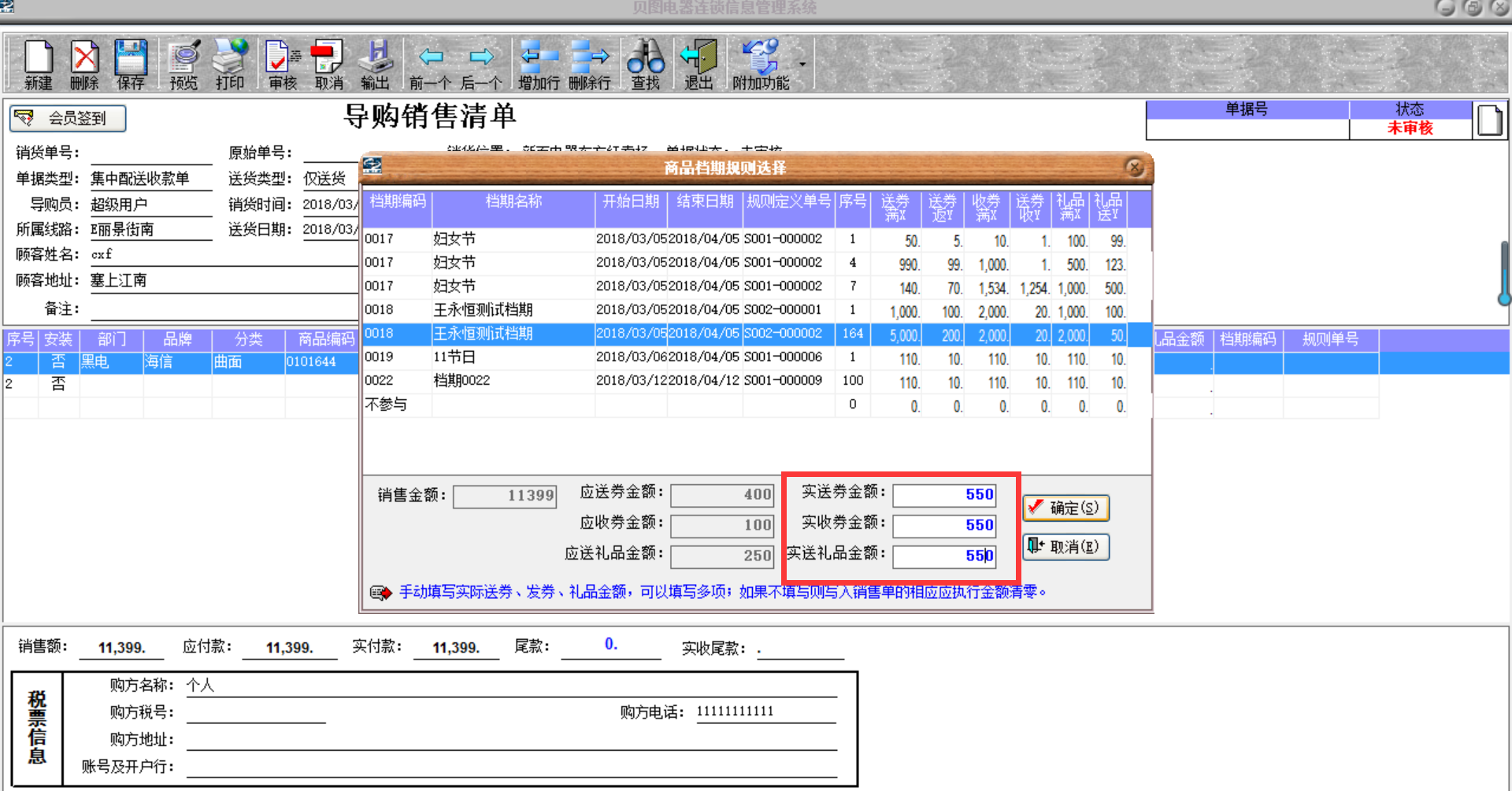Click the 购方名称 field 个人
The height and width of the screenshot is (791, 1512).
coord(511,685)
